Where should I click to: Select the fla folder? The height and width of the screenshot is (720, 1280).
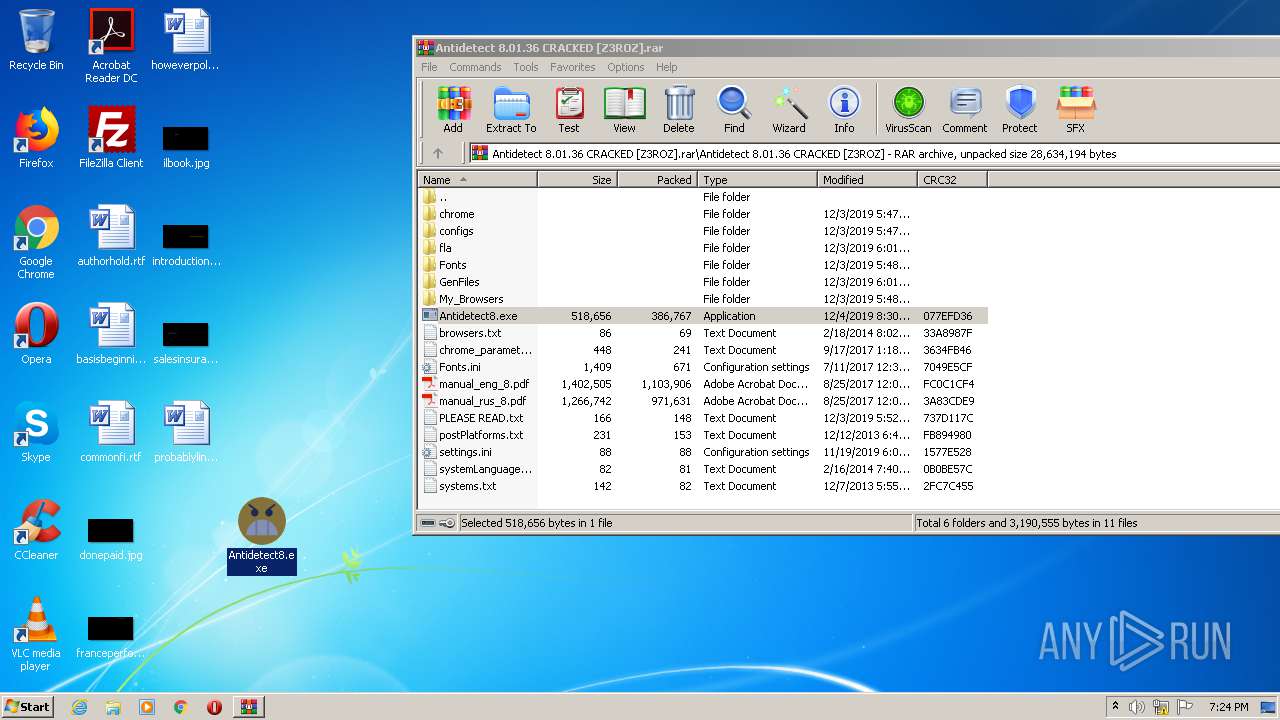702,248
